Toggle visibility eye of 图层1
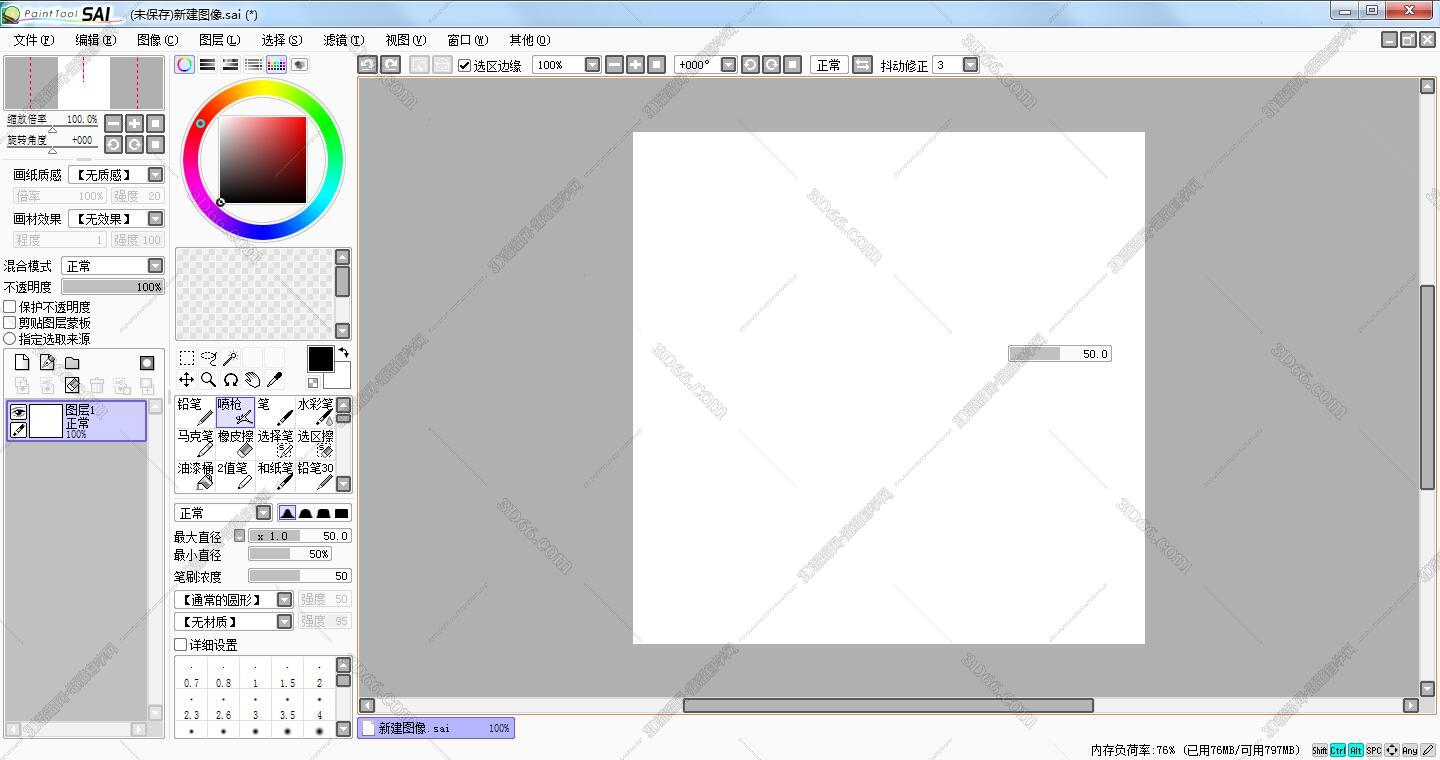Viewport: 1440px width, 760px height. [x=18, y=412]
